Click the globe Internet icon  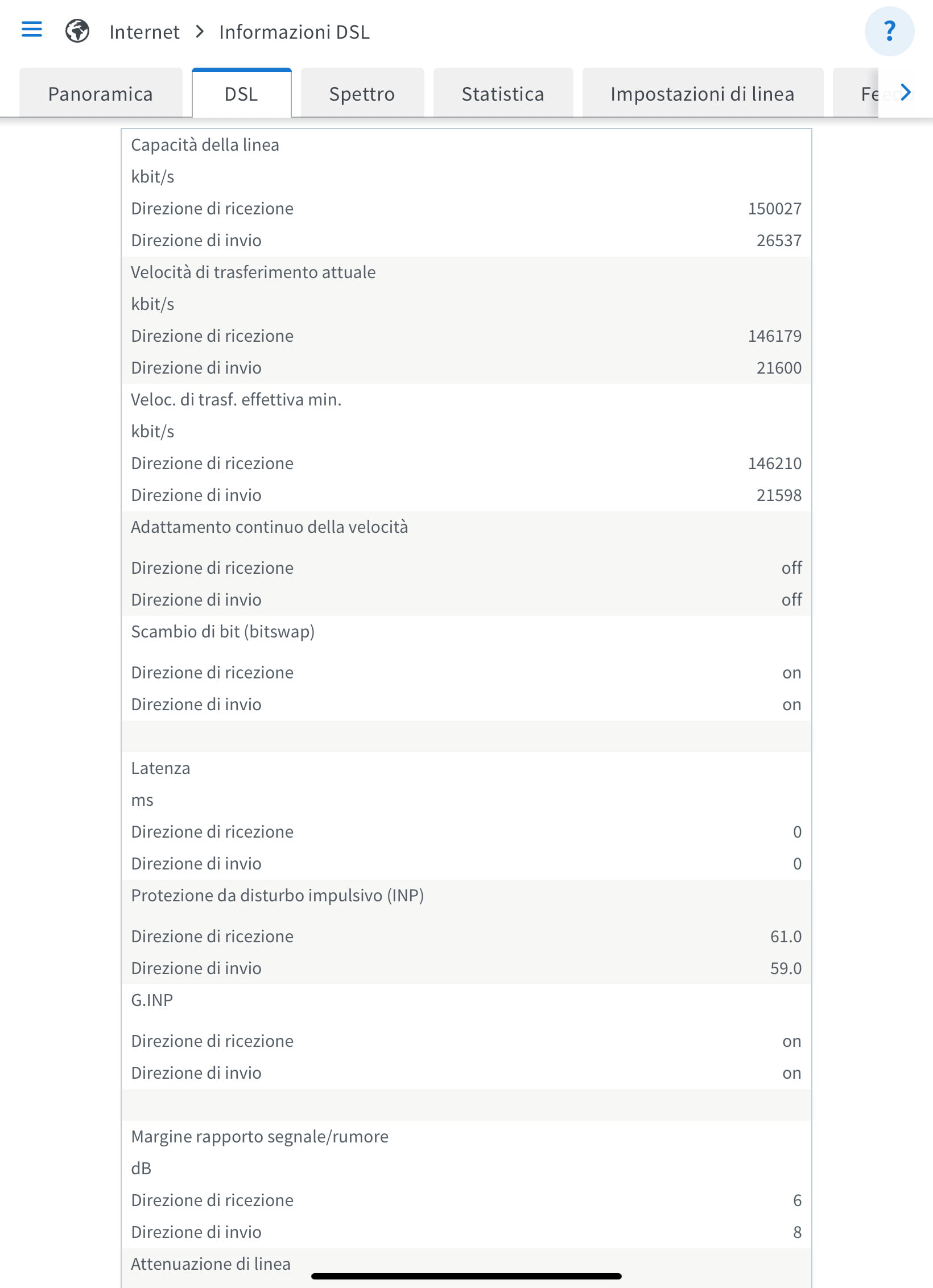(x=77, y=31)
